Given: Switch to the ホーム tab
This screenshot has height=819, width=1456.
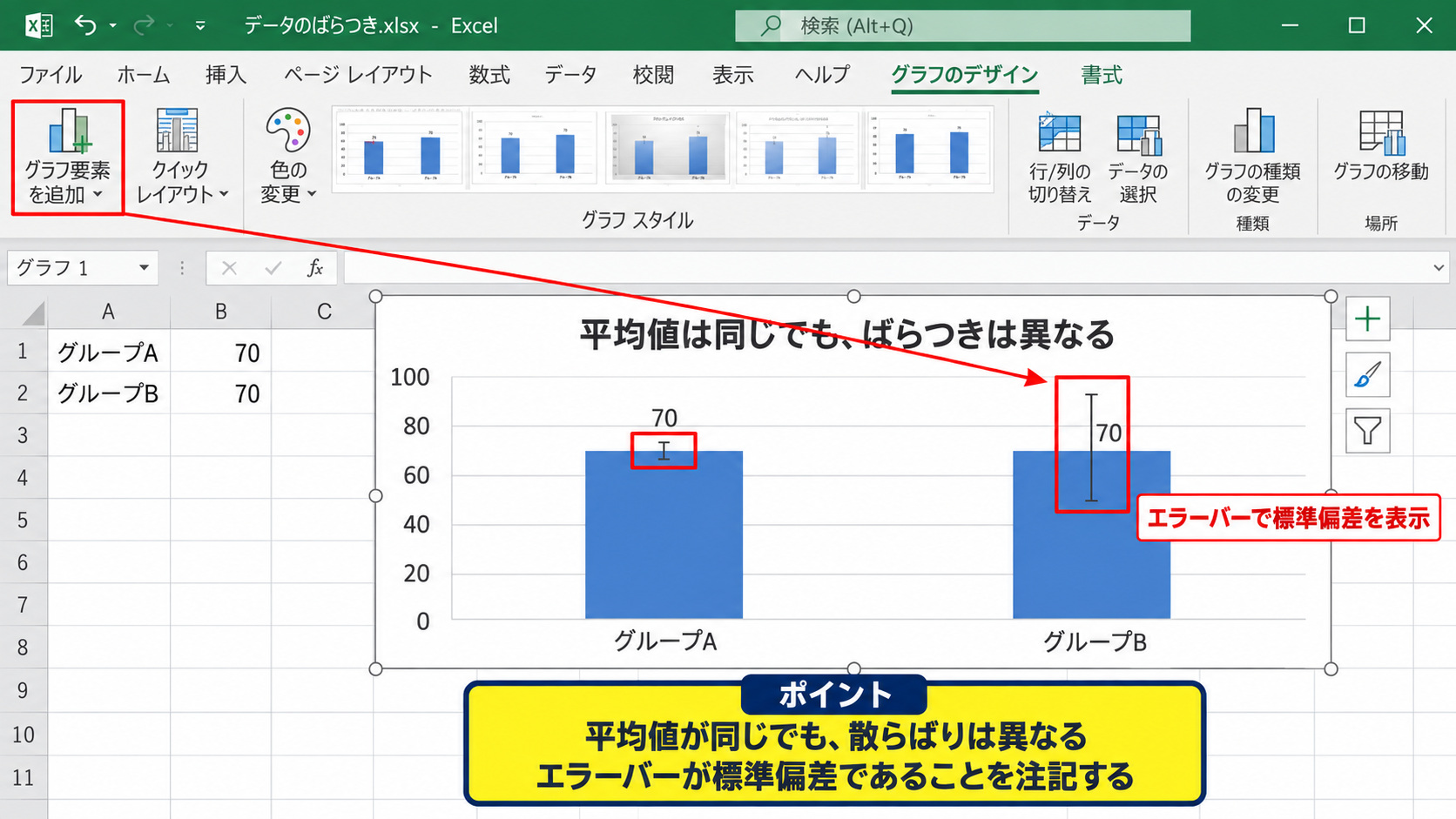Looking at the screenshot, I should tap(144, 75).
